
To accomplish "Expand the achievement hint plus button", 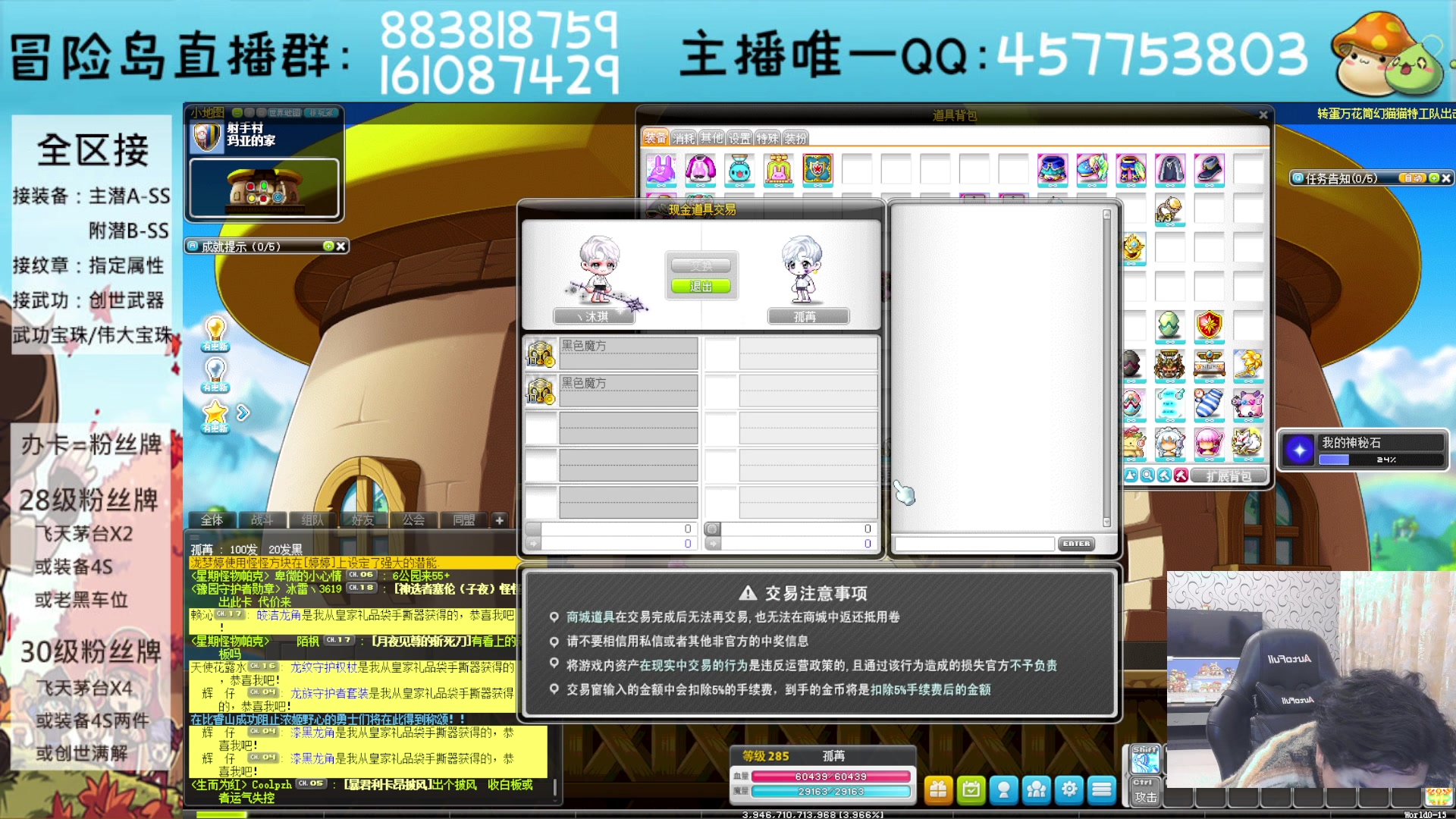I will coord(328,246).
